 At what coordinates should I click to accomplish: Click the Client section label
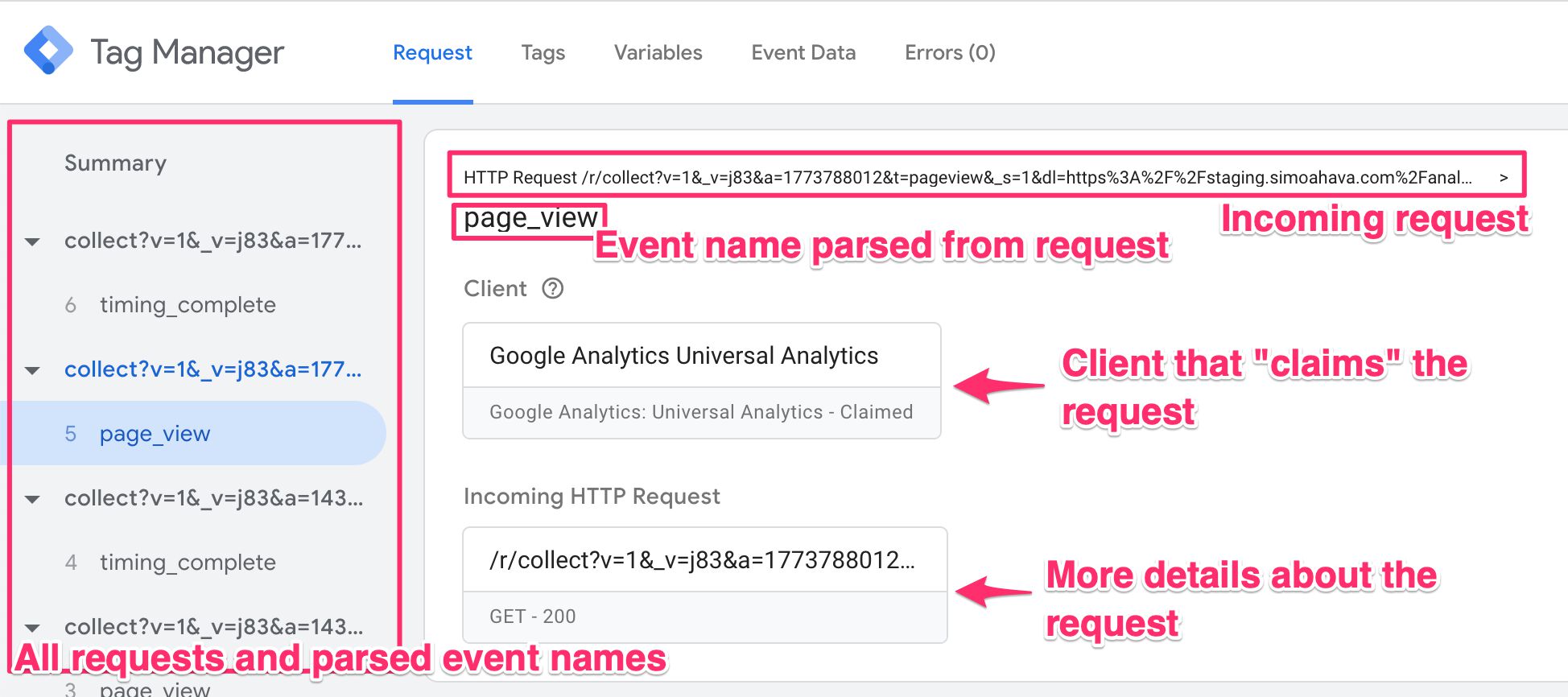(x=495, y=288)
